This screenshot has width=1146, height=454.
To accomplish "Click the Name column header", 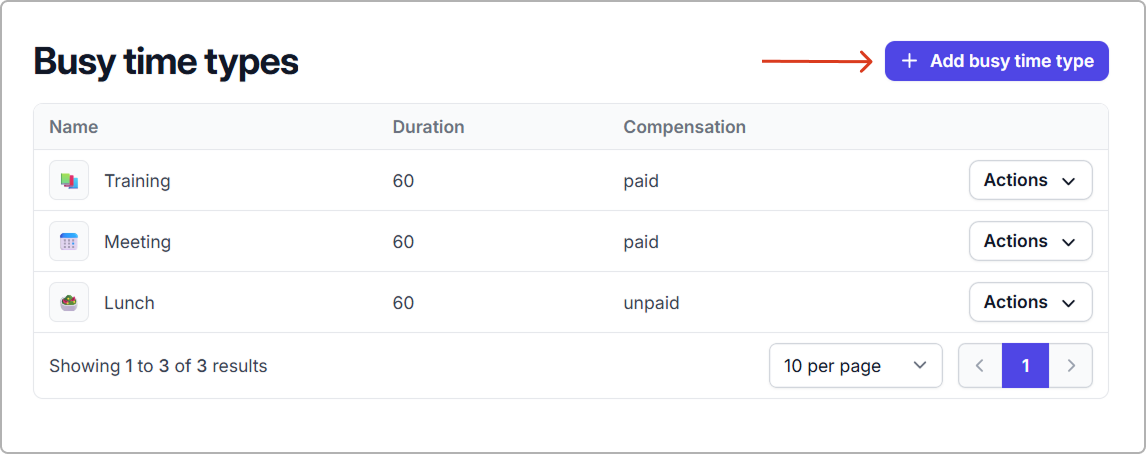I will click(73, 127).
